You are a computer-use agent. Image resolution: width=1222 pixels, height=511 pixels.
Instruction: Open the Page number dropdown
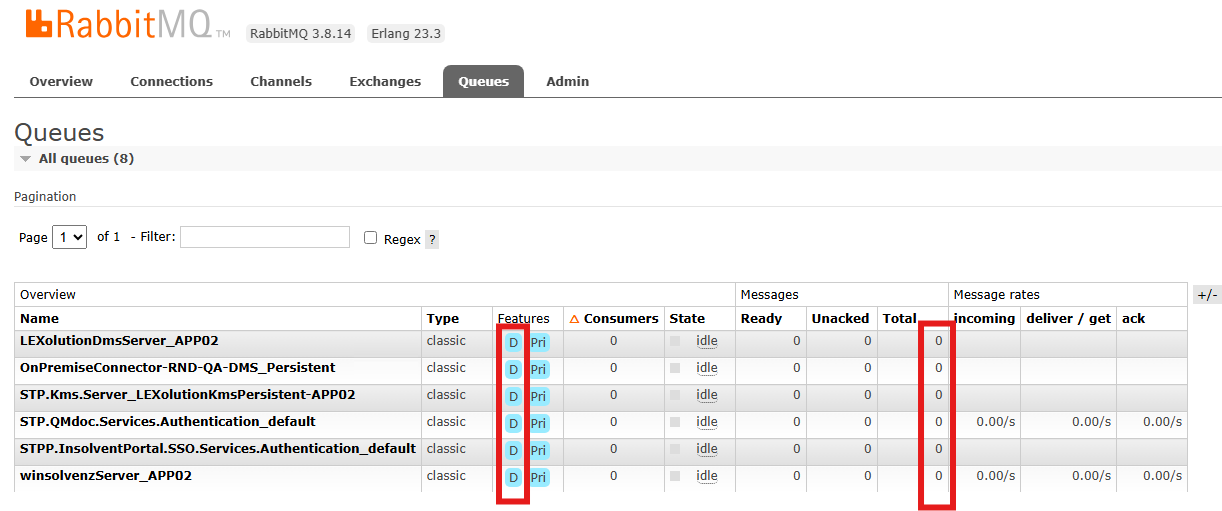(69, 237)
